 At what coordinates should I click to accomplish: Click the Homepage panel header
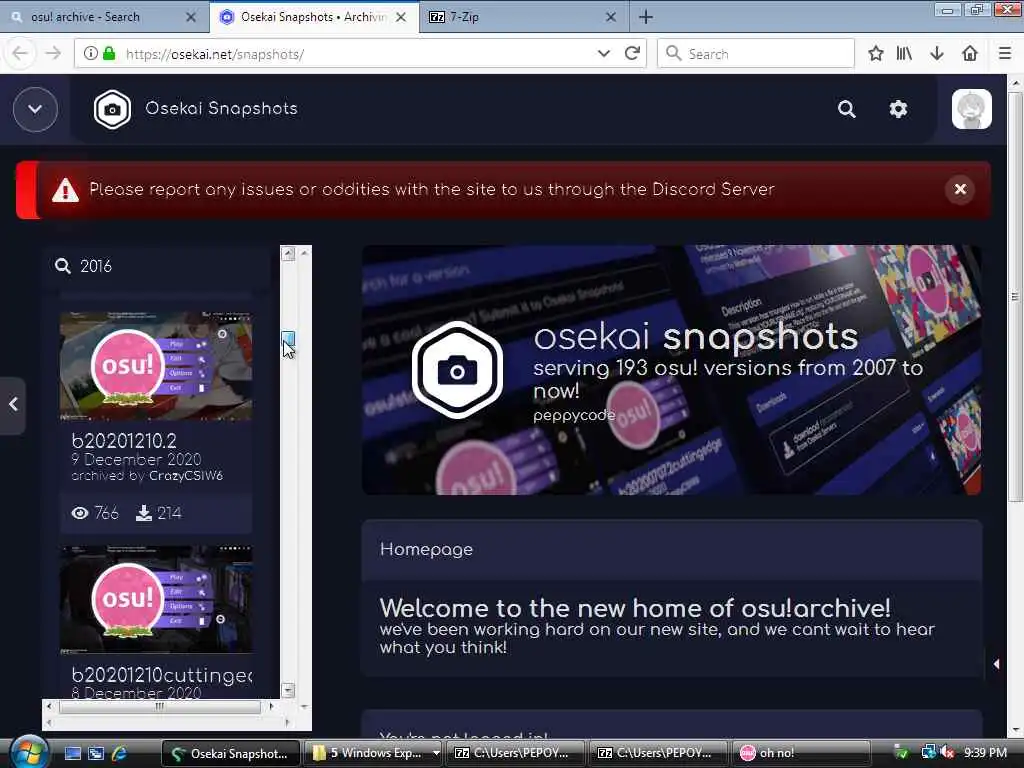pos(671,550)
